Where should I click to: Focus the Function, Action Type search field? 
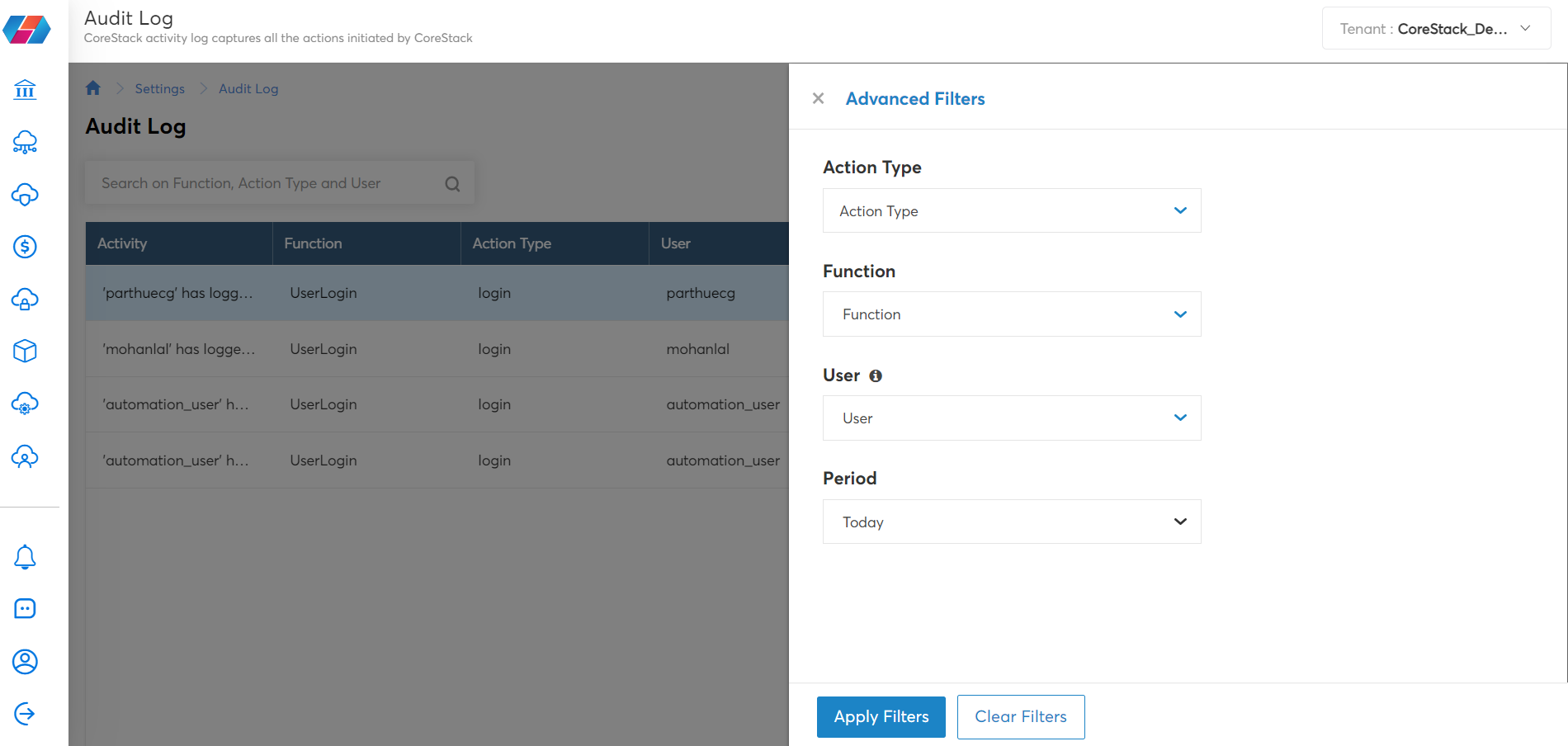279,183
